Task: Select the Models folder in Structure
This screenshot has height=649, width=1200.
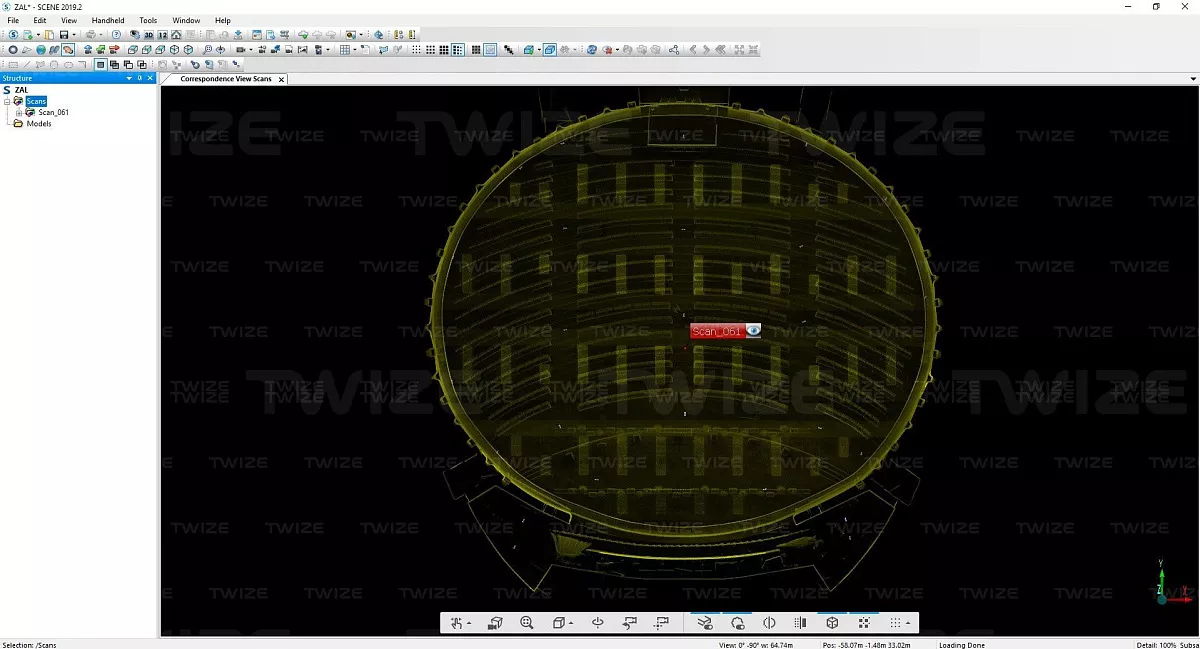Action: 39,124
